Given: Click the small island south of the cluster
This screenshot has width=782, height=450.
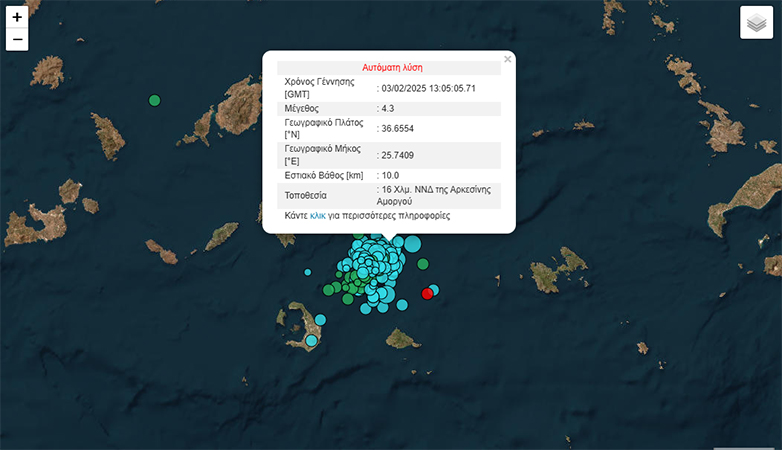Looking at the screenshot, I should click(x=402, y=339).
